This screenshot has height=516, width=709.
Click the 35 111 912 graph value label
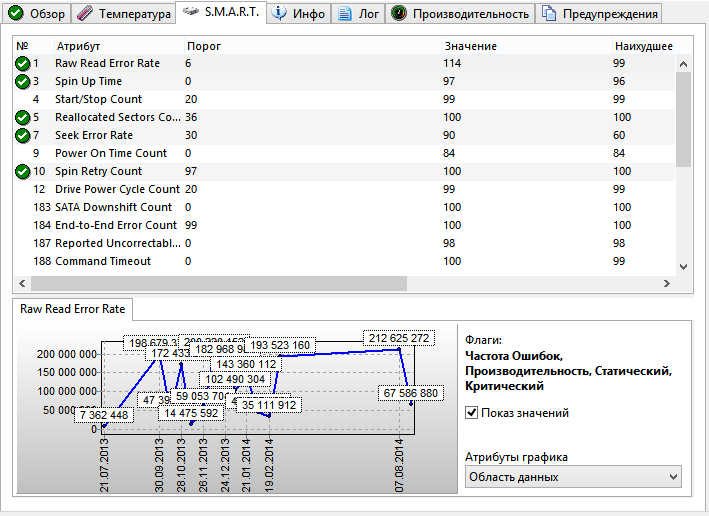pos(269,405)
